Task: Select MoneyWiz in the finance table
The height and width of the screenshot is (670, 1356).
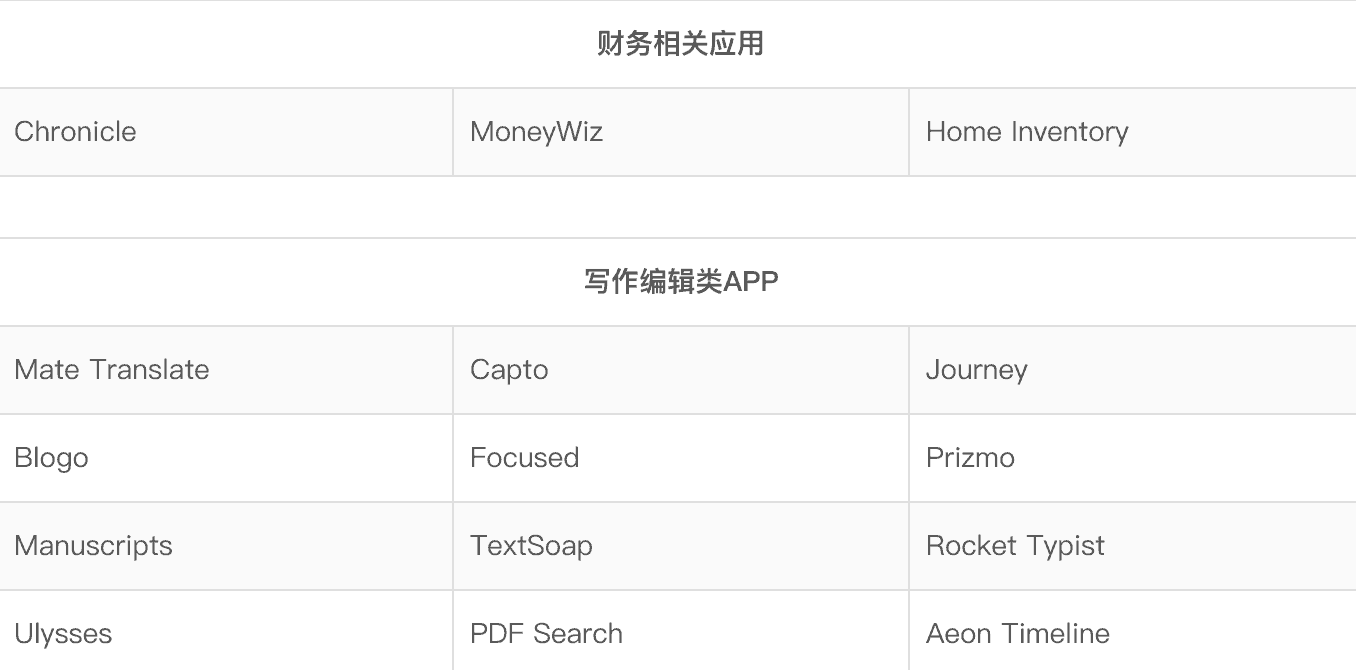Action: (536, 132)
